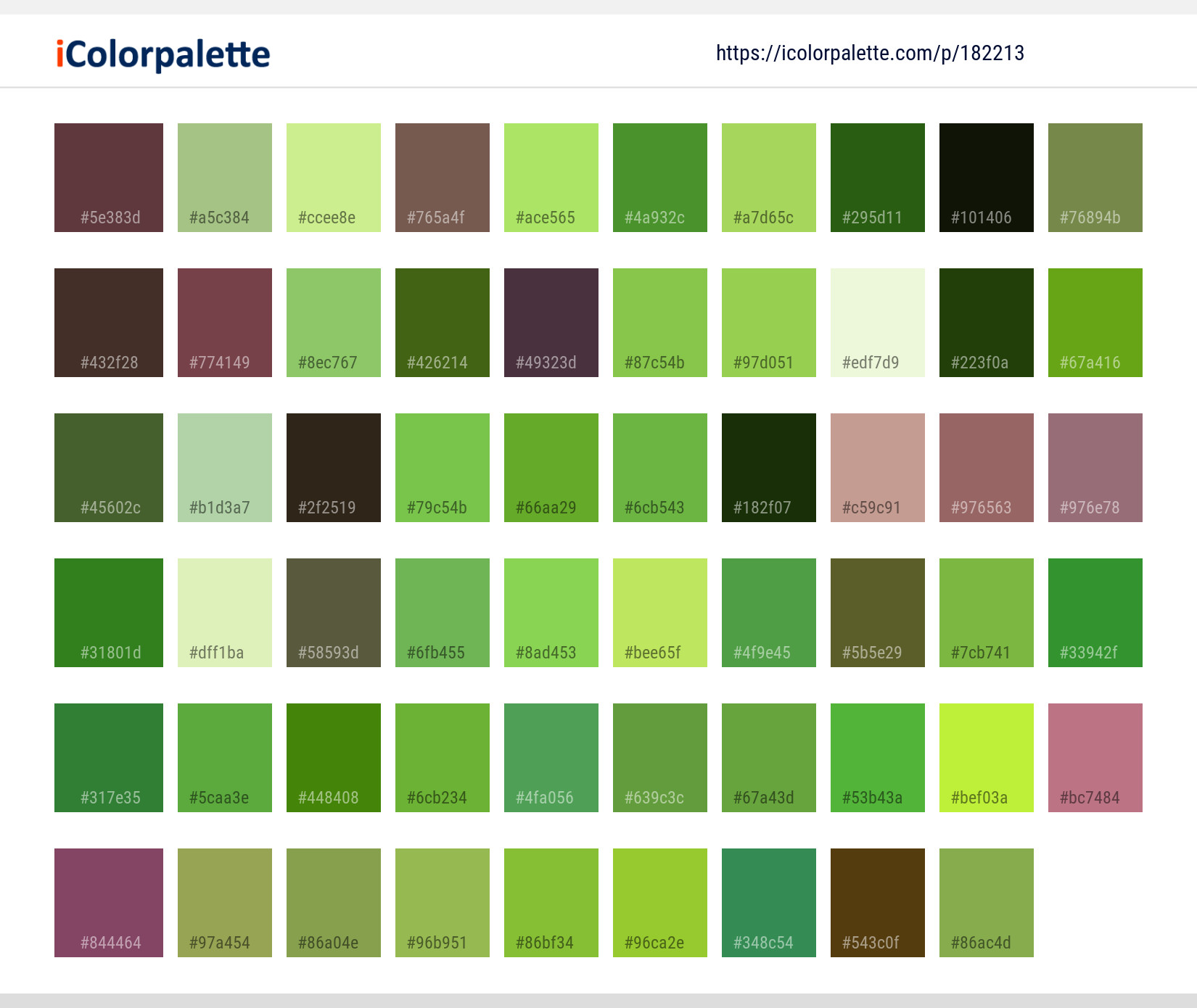Click the #86bf34 swatch
The height and width of the screenshot is (1008, 1197).
click(x=551, y=903)
